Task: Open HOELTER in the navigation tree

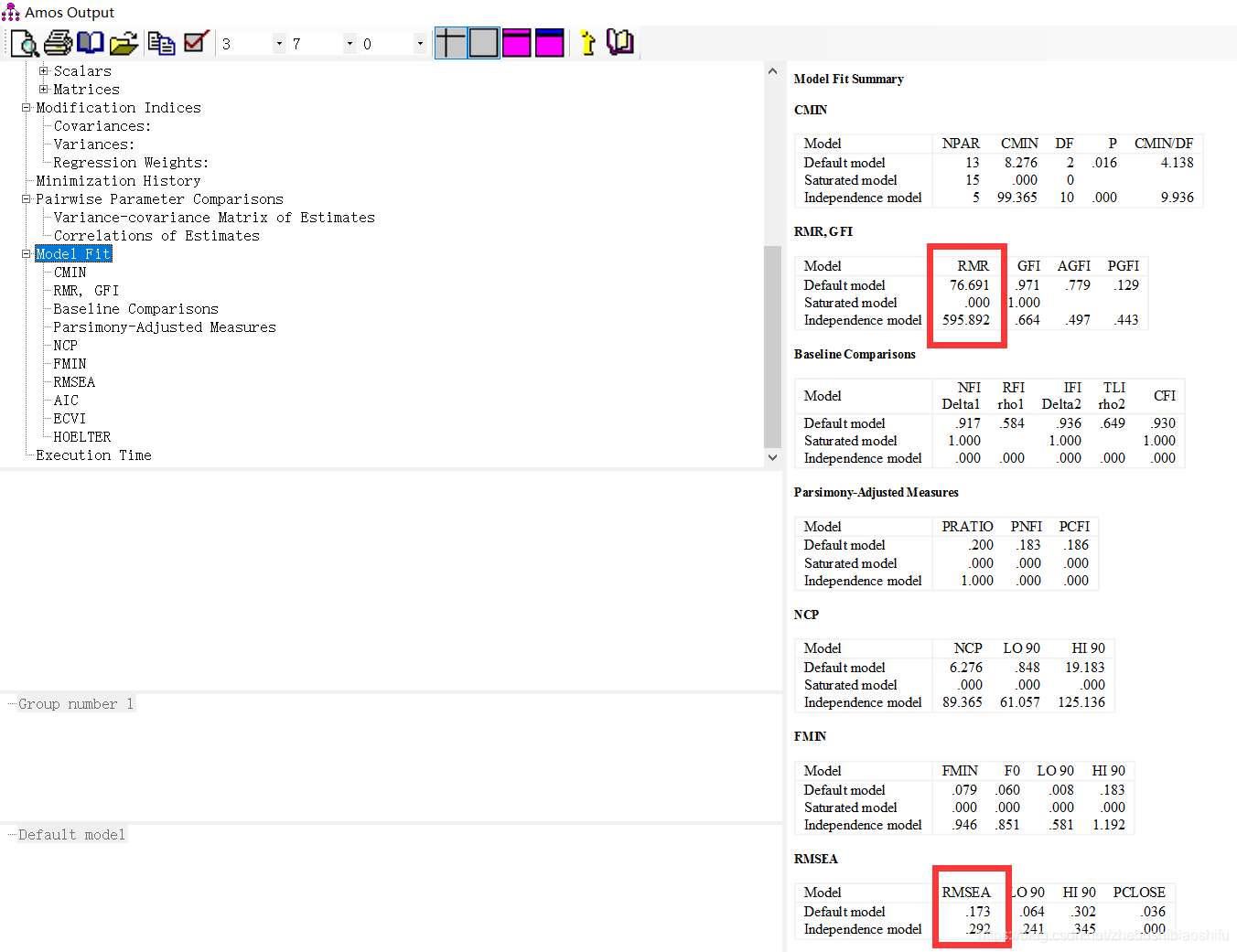Action: click(x=82, y=437)
